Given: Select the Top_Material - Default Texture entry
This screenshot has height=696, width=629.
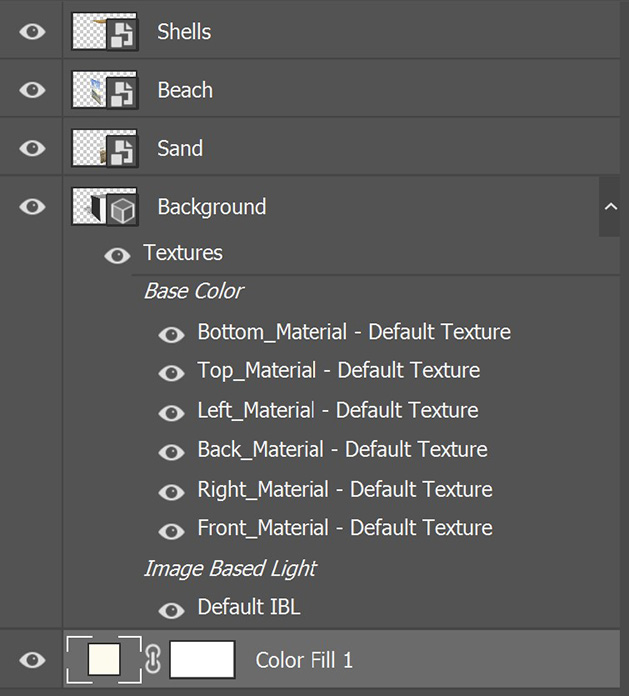Looking at the screenshot, I should pyautogui.click(x=339, y=371).
